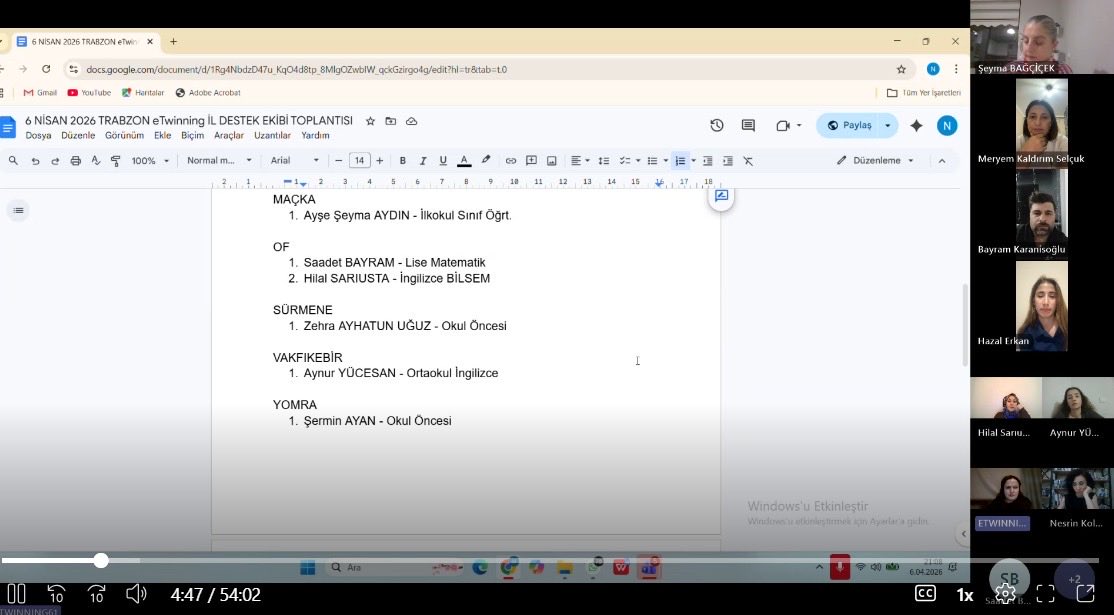This screenshot has width=1114, height=615.
Task: Reload the page in Chrome
Action: pyautogui.click(x=46, y=69)
